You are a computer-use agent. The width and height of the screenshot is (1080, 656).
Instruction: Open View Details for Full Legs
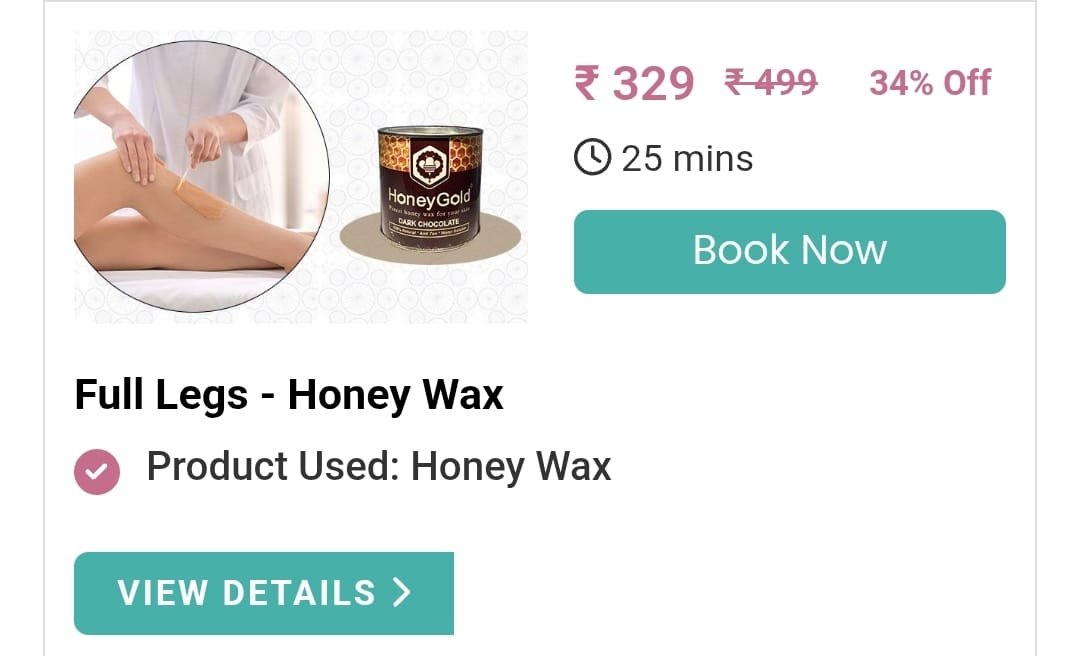tap(264, 593)
